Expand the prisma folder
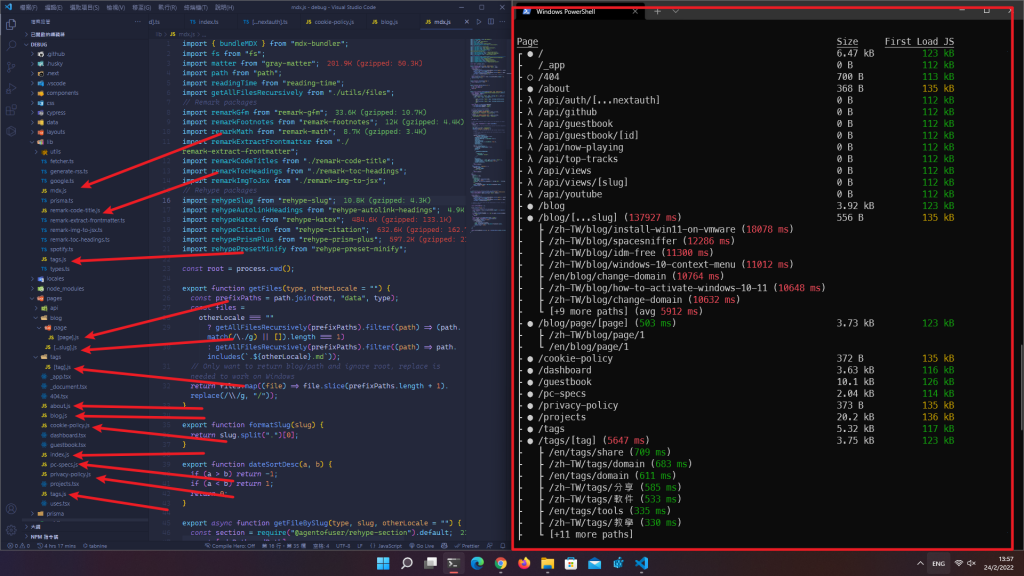Image resolution: width=1024 pixels, height=576 pixels. click(x=55, y=513)
